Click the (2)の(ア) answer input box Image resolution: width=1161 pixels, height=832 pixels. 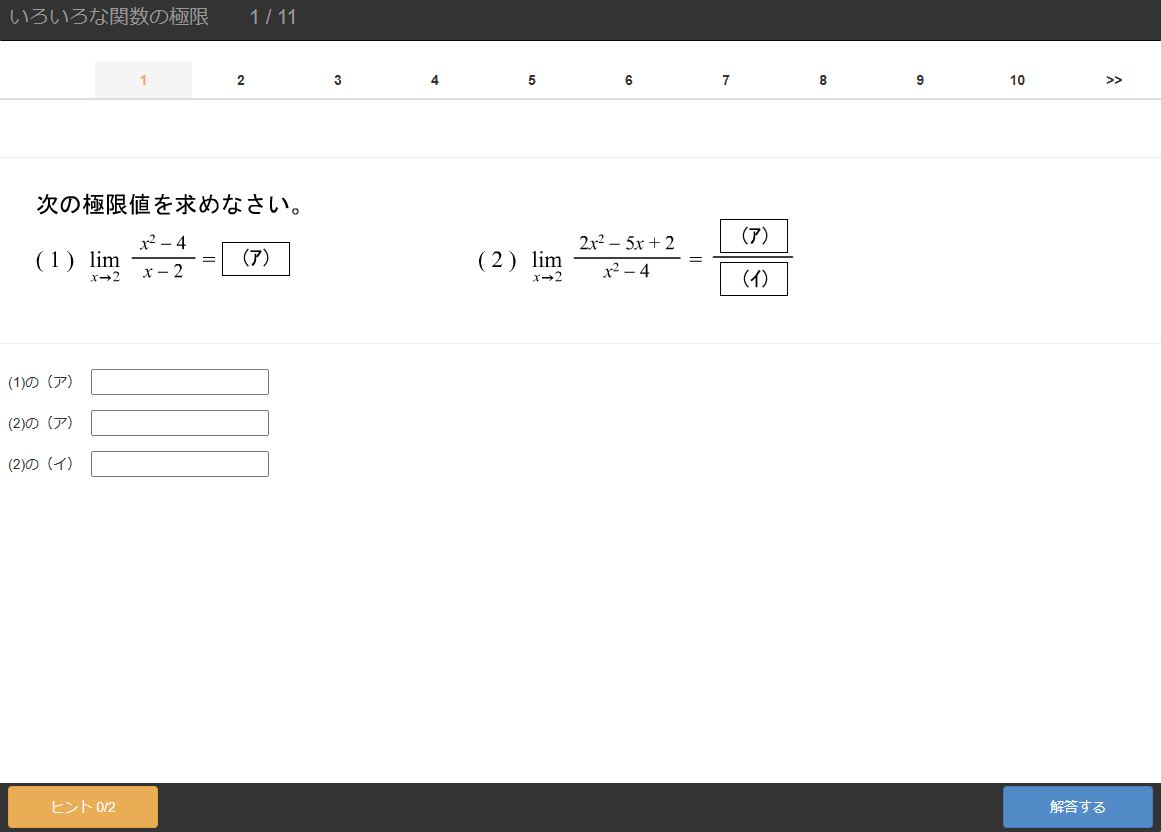click(x=180, y=423)
